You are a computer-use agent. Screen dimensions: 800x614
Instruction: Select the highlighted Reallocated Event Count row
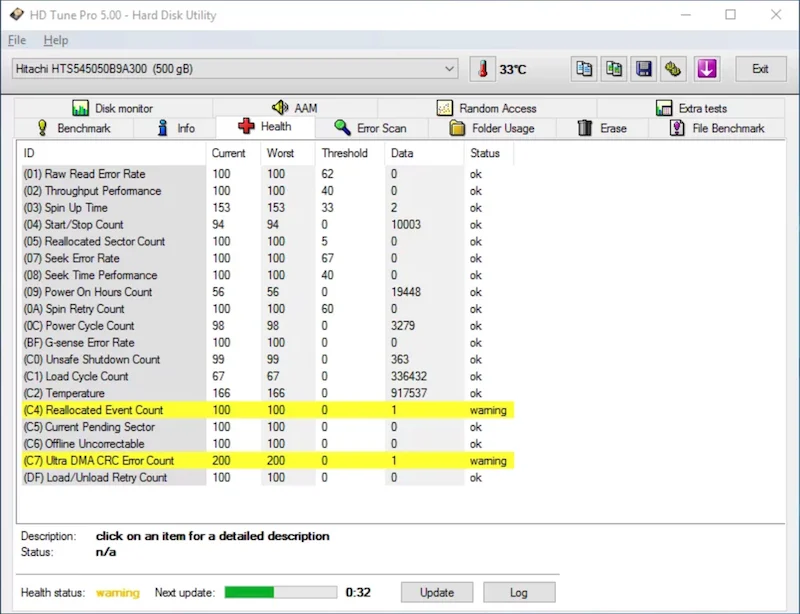tap(268, 410)
